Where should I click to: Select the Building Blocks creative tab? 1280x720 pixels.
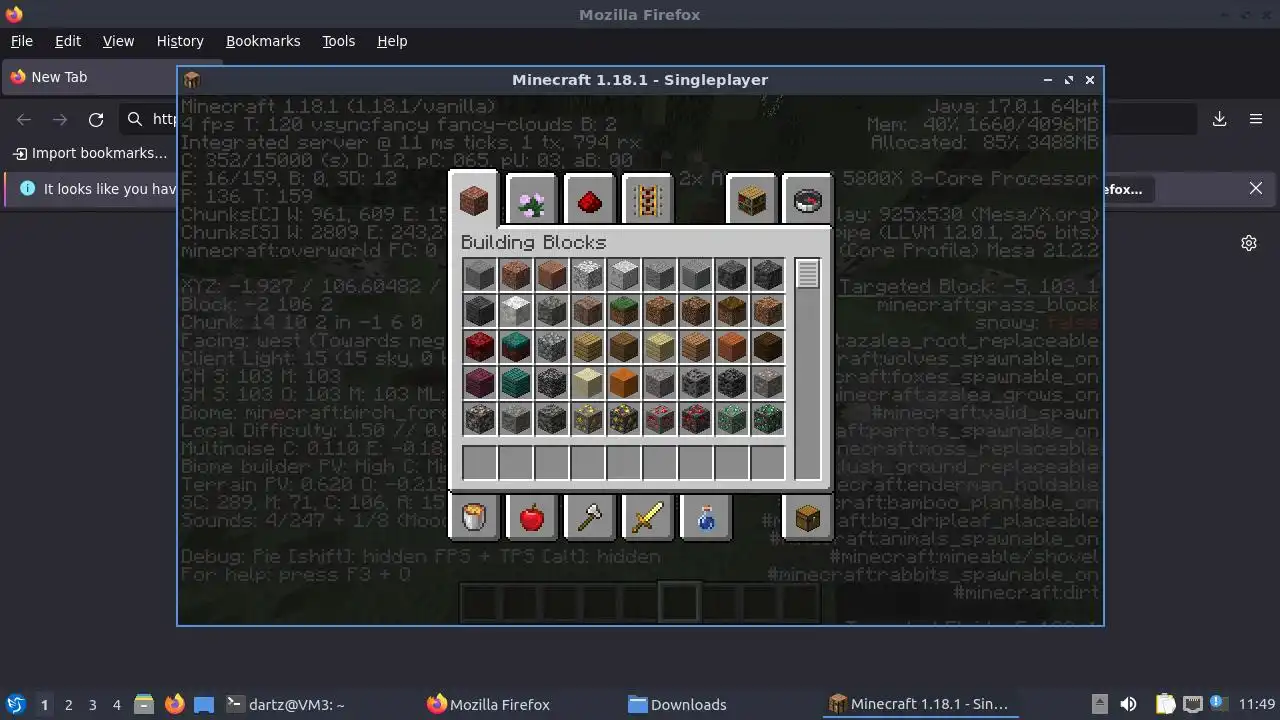pos(474,198)
